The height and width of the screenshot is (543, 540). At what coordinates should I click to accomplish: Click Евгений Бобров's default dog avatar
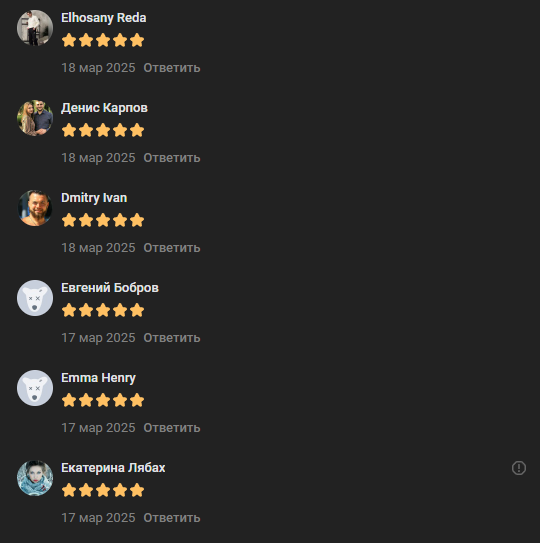coord(35,298)
